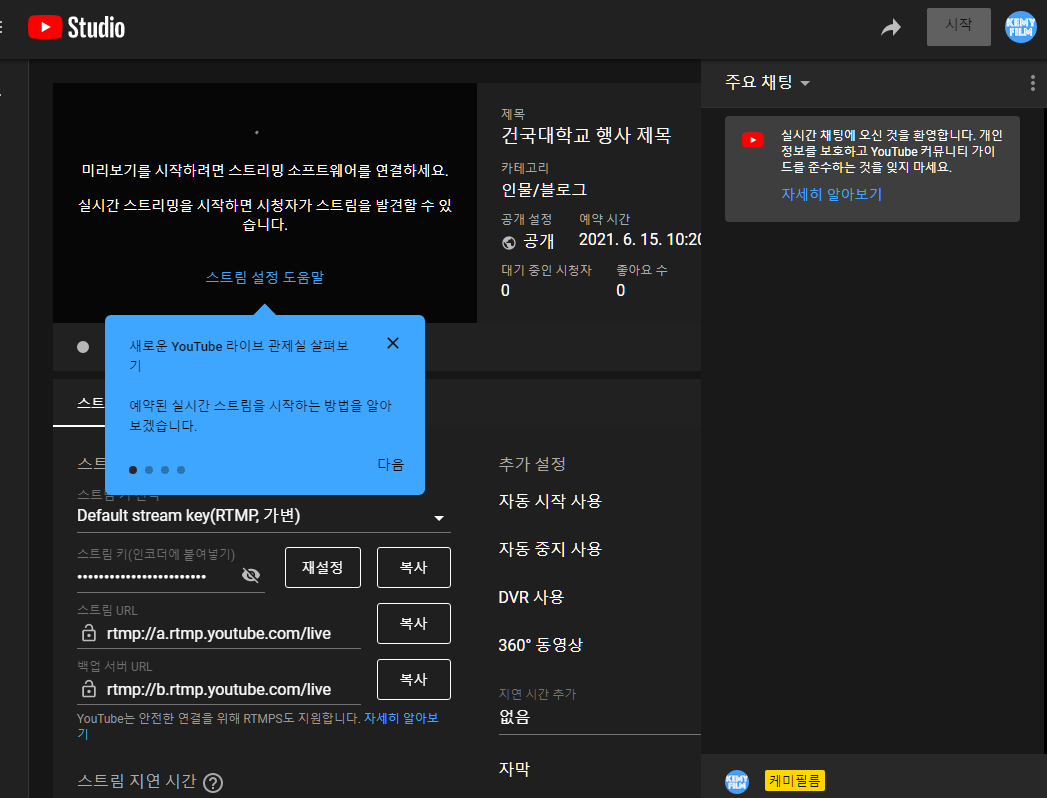Expand the 주요 채팅 dropdown
1047x798 pixels.
767,82
